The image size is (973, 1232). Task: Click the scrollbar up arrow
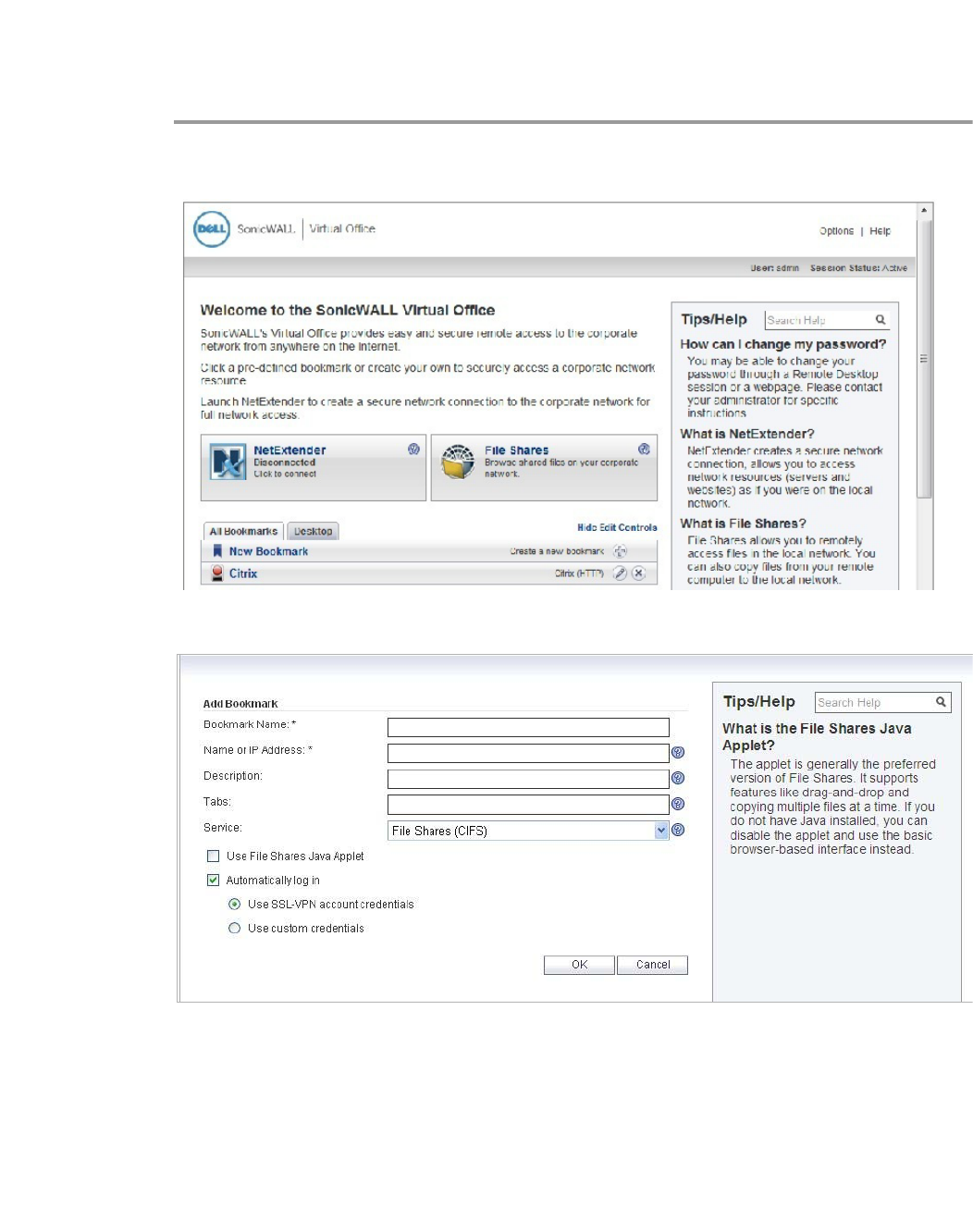pyautogui.click(x=924, y=211)
